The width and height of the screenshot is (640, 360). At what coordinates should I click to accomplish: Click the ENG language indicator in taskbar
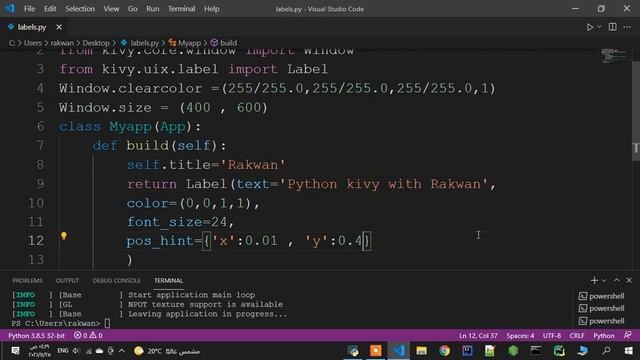(x=63, y=351)
